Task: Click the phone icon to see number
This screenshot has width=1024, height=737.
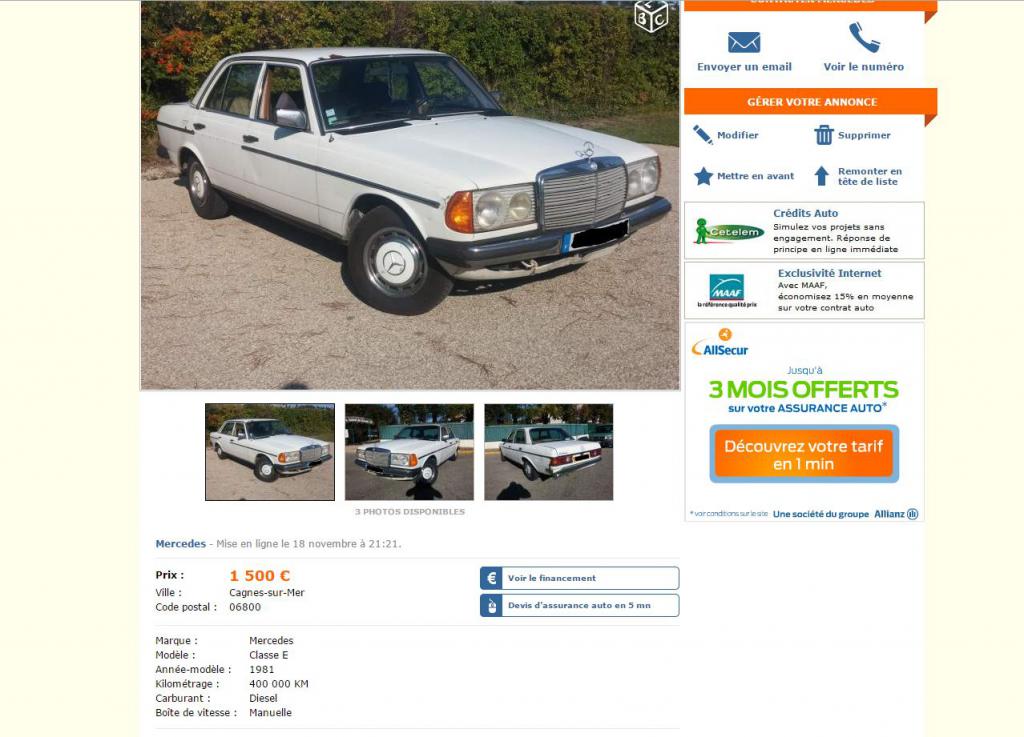Action: coord(863,38)
